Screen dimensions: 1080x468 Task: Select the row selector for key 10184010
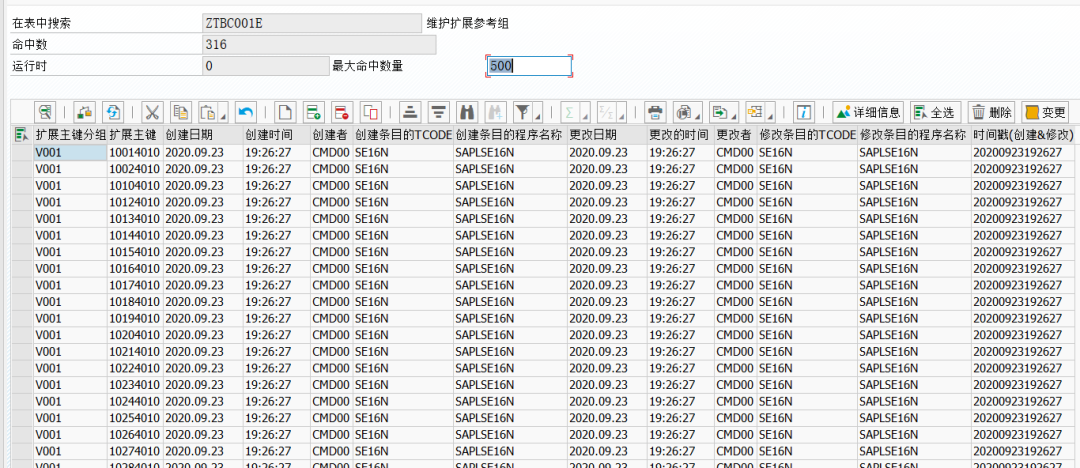click(22, 301)
